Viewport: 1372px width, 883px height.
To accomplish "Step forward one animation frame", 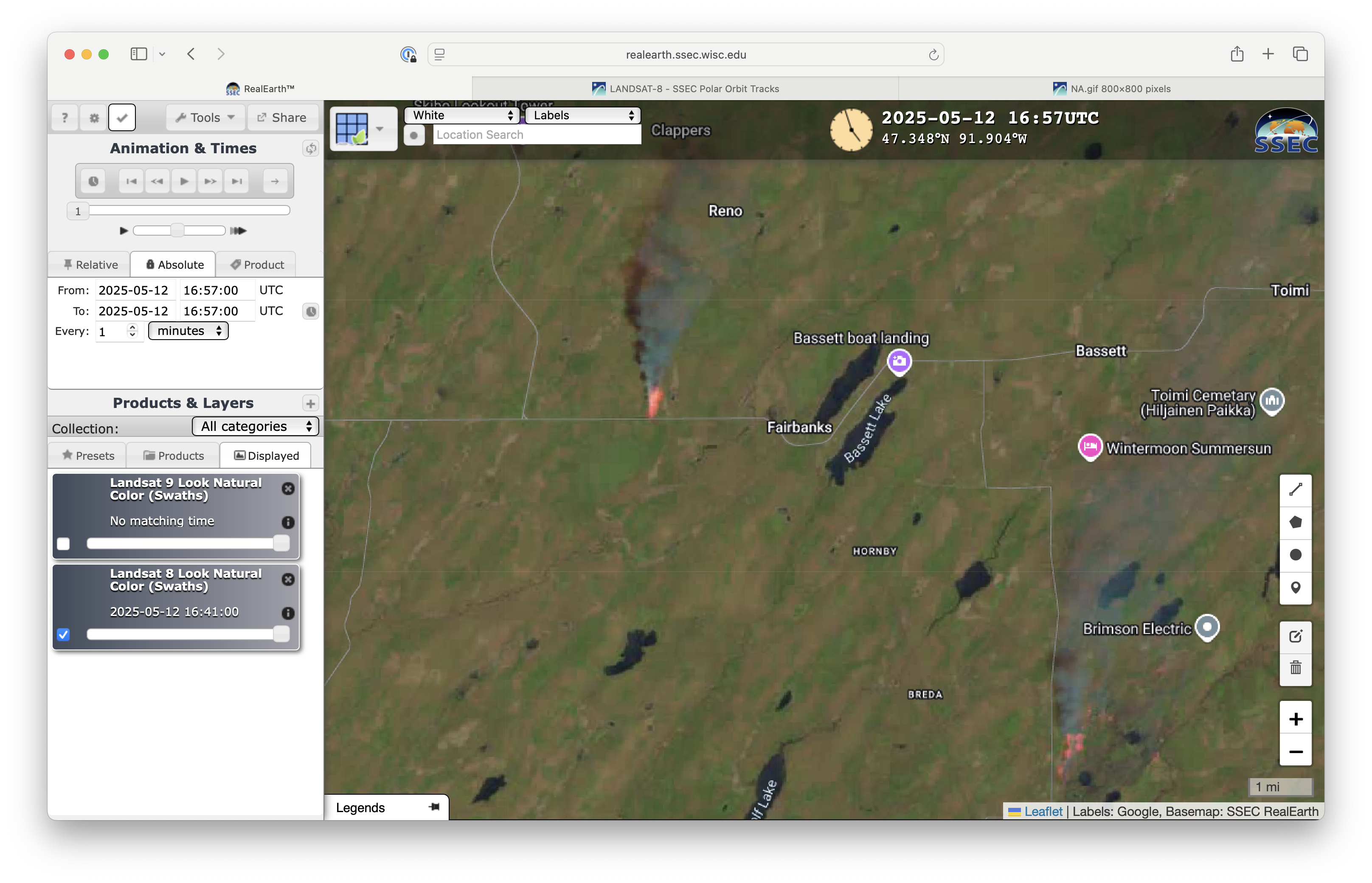I will click(211, 181).
